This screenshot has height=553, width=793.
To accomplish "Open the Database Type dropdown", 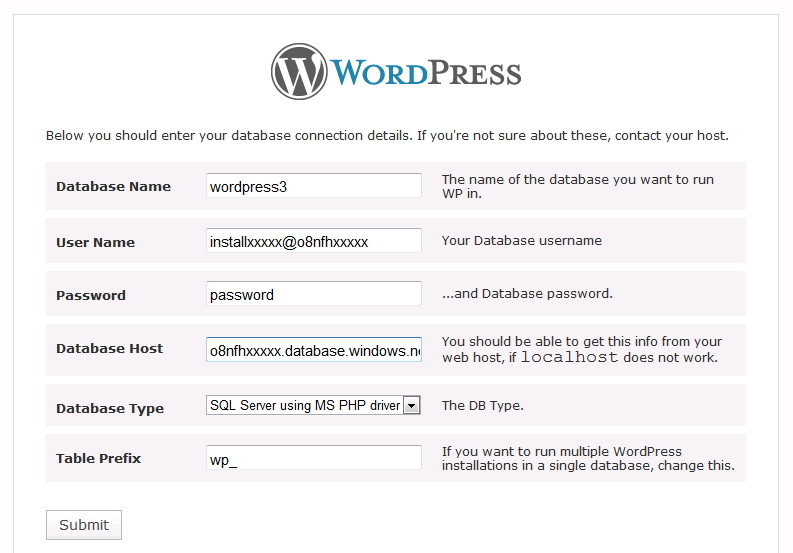I will point(313,405).
